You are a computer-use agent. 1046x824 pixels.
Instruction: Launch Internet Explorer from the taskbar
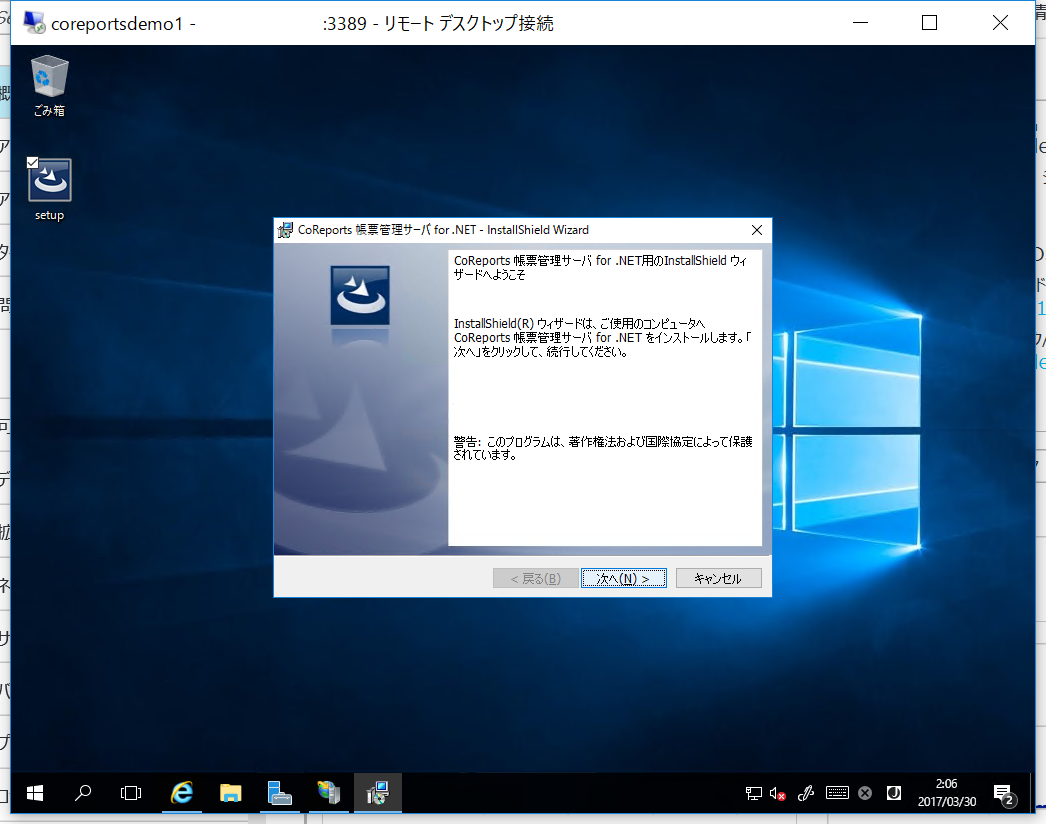click(181, 793)
